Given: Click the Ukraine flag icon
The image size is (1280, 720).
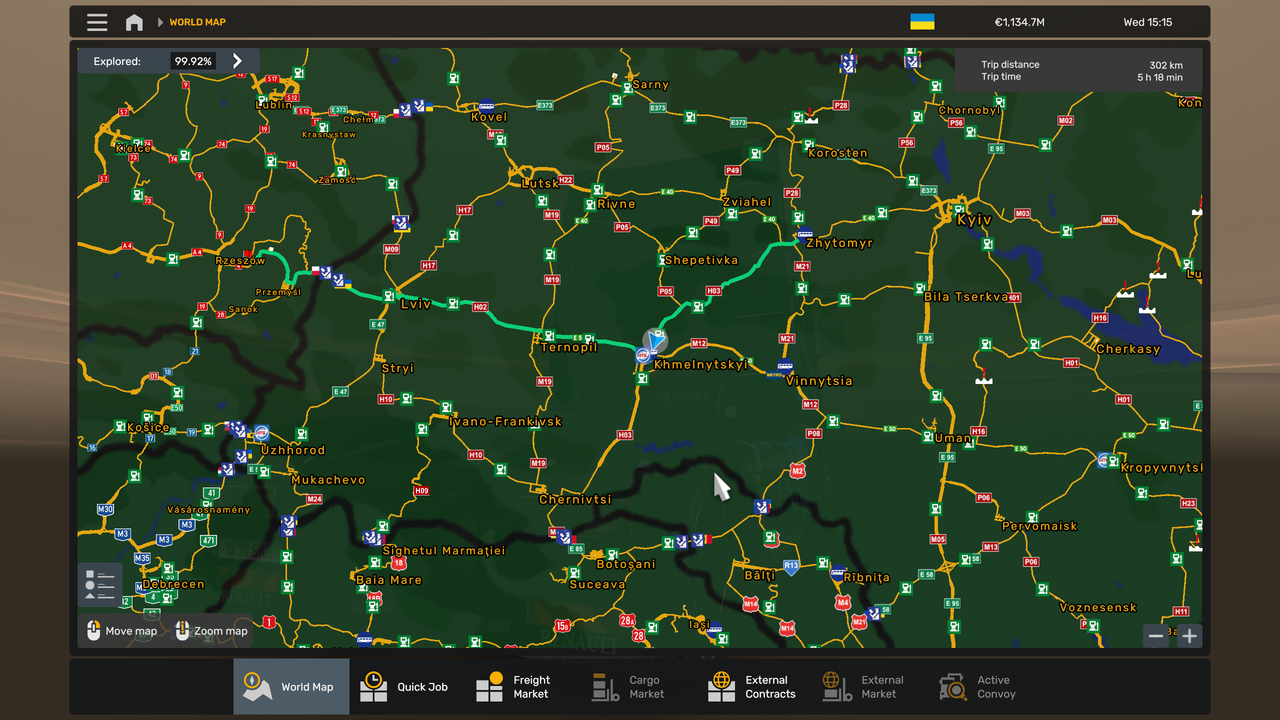Looking at the screenshot, I should 922,22.
